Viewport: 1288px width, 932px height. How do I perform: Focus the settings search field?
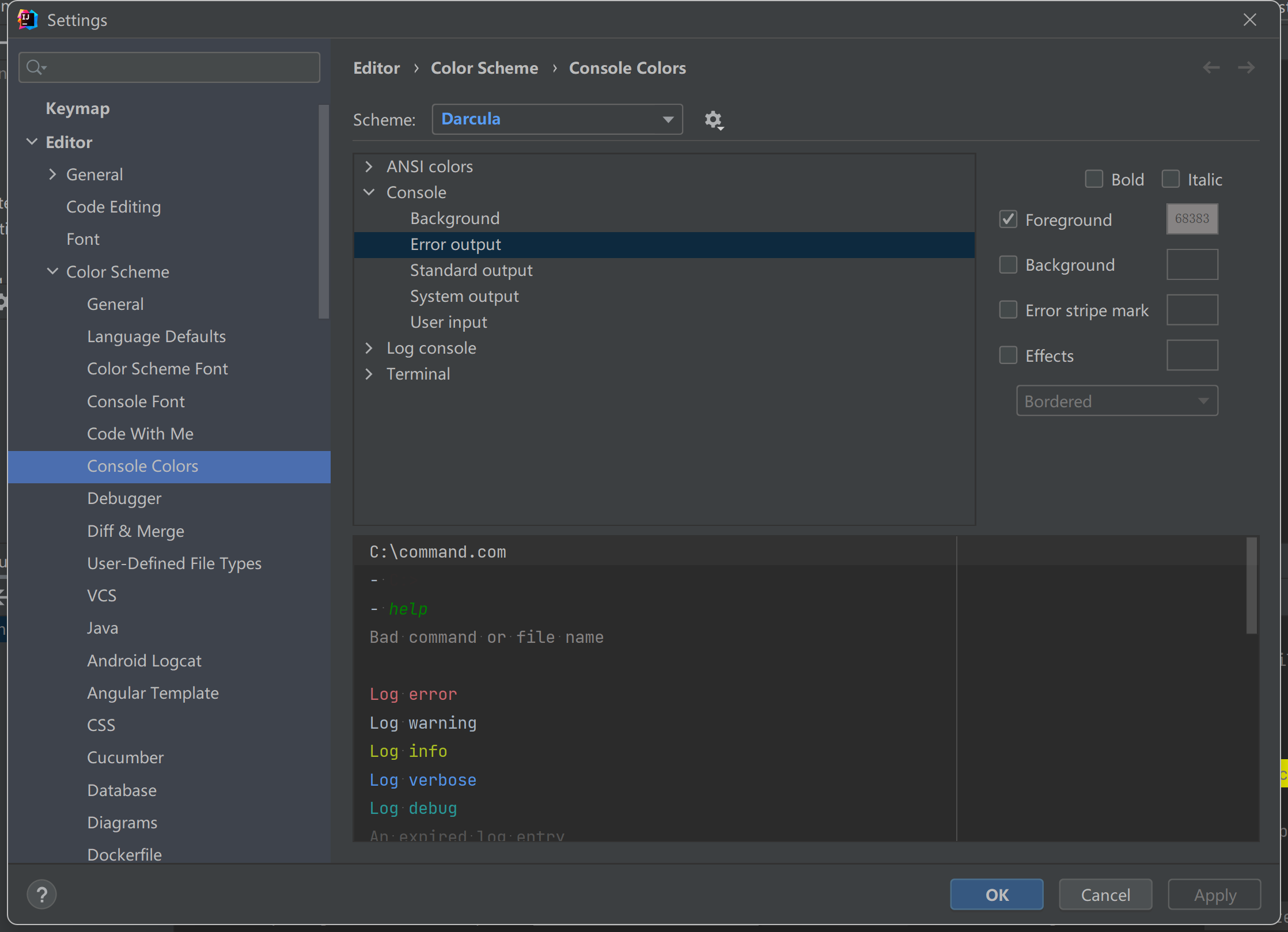(169, 67)
